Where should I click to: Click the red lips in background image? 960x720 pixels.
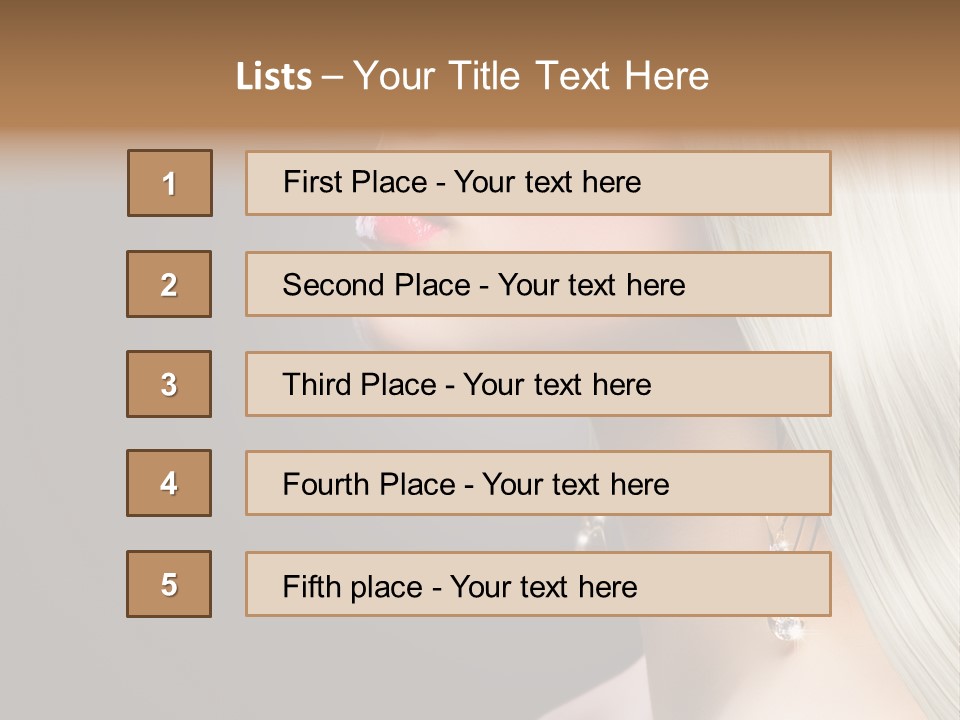(x=401, y=231)
